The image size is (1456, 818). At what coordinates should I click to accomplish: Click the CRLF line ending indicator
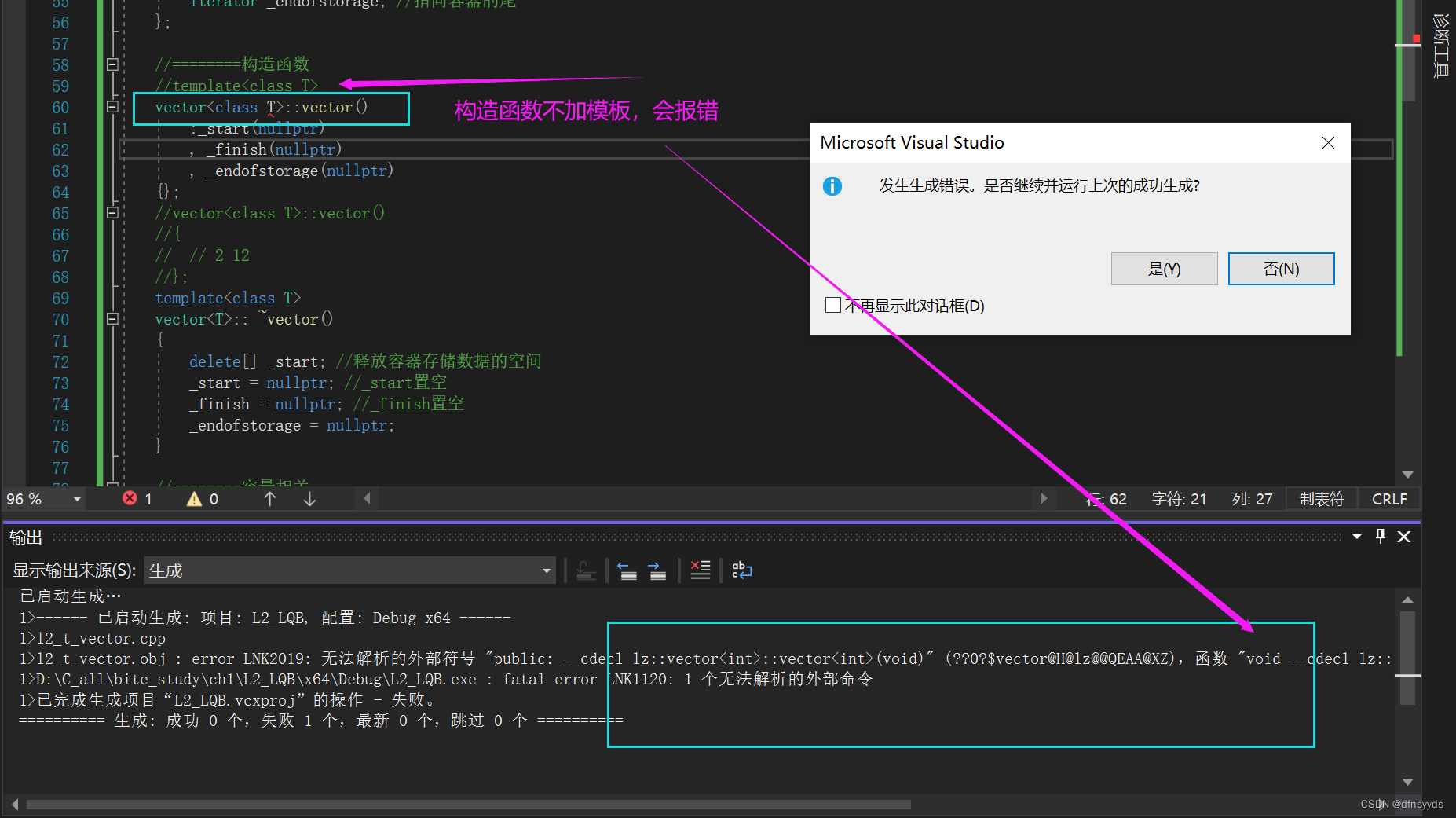click(1389, 499)
